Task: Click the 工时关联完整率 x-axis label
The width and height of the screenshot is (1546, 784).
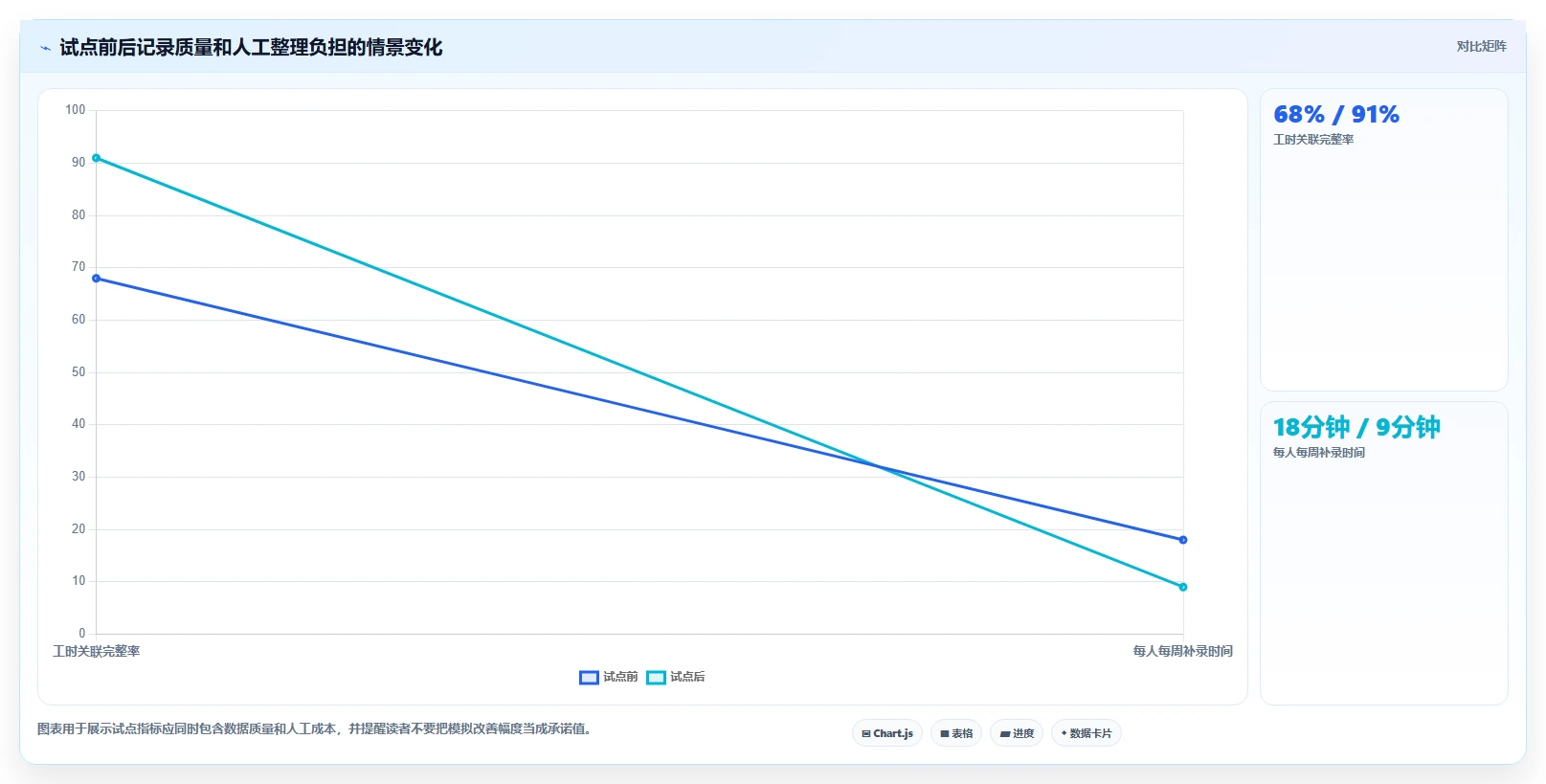Action: coord(96,651)
